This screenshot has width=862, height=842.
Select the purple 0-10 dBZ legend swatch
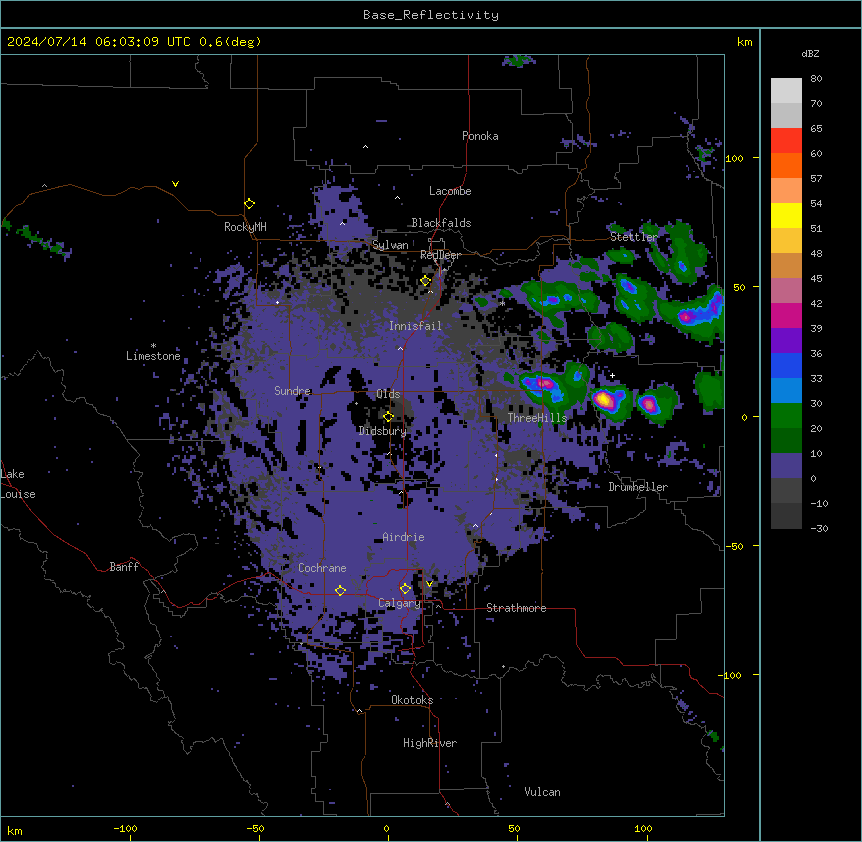[x=786, y=466]
